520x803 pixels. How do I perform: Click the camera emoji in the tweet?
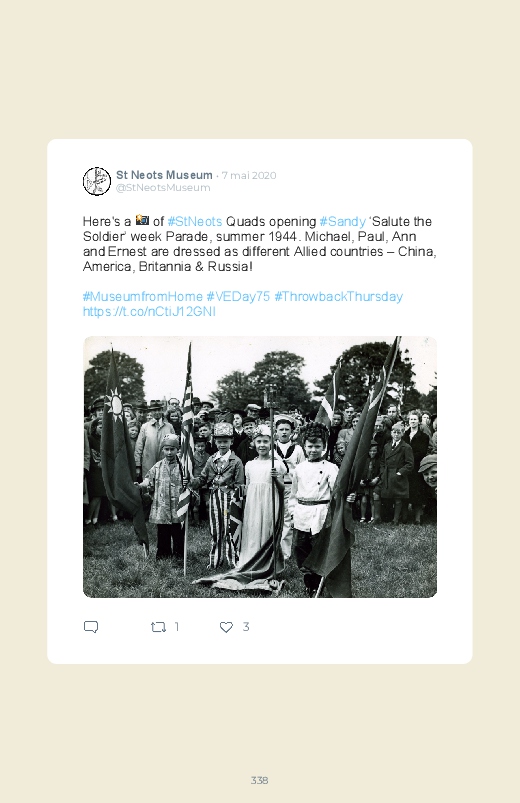(142, 221)
